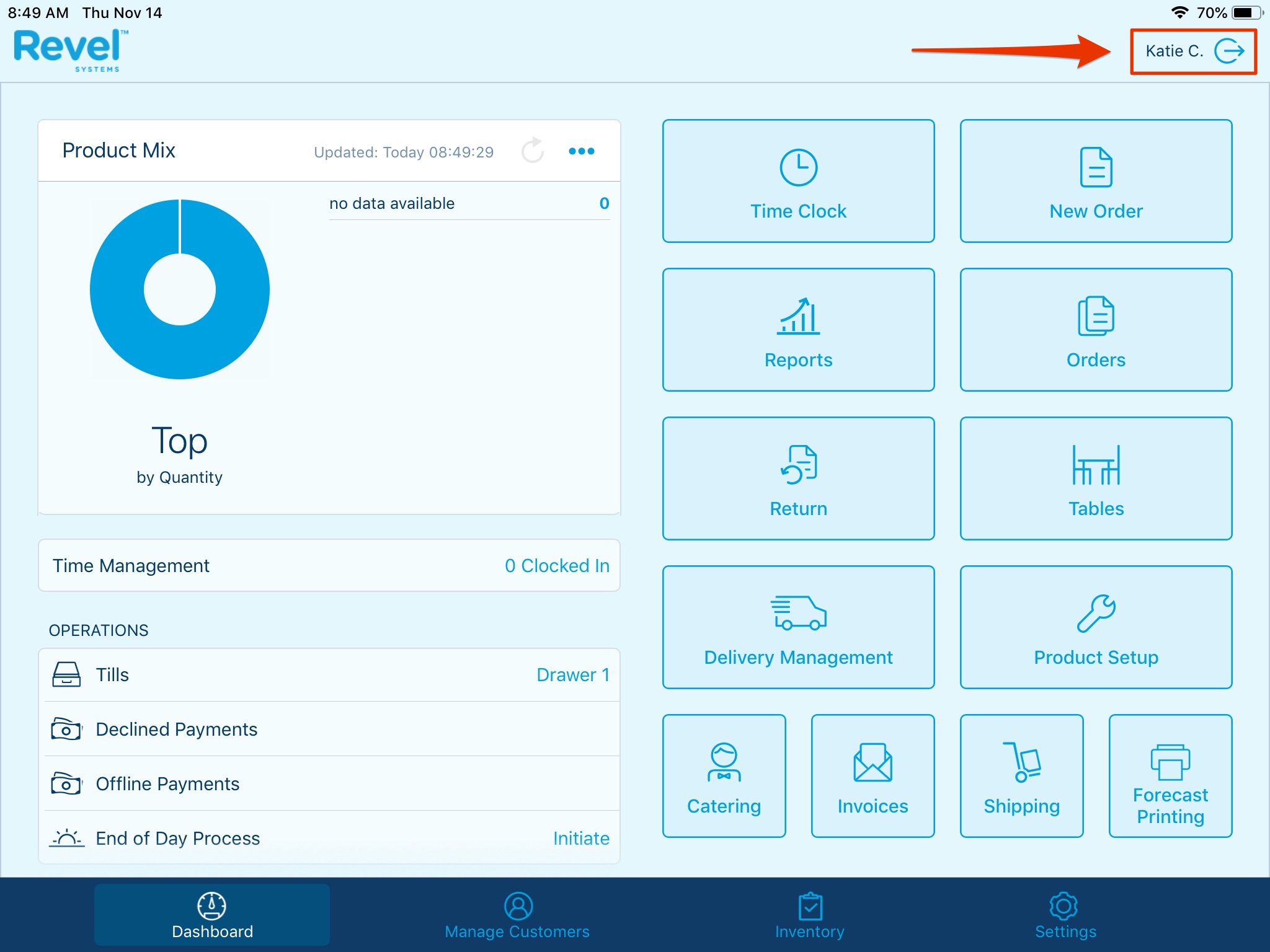Log out using Katie C. button
The width and height of the screenshot is (1270, 952).
[x=1192, y=51]
